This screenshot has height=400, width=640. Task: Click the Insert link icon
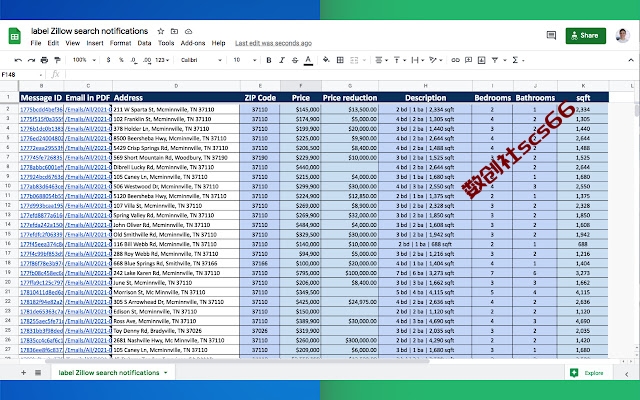pos(456,60)
